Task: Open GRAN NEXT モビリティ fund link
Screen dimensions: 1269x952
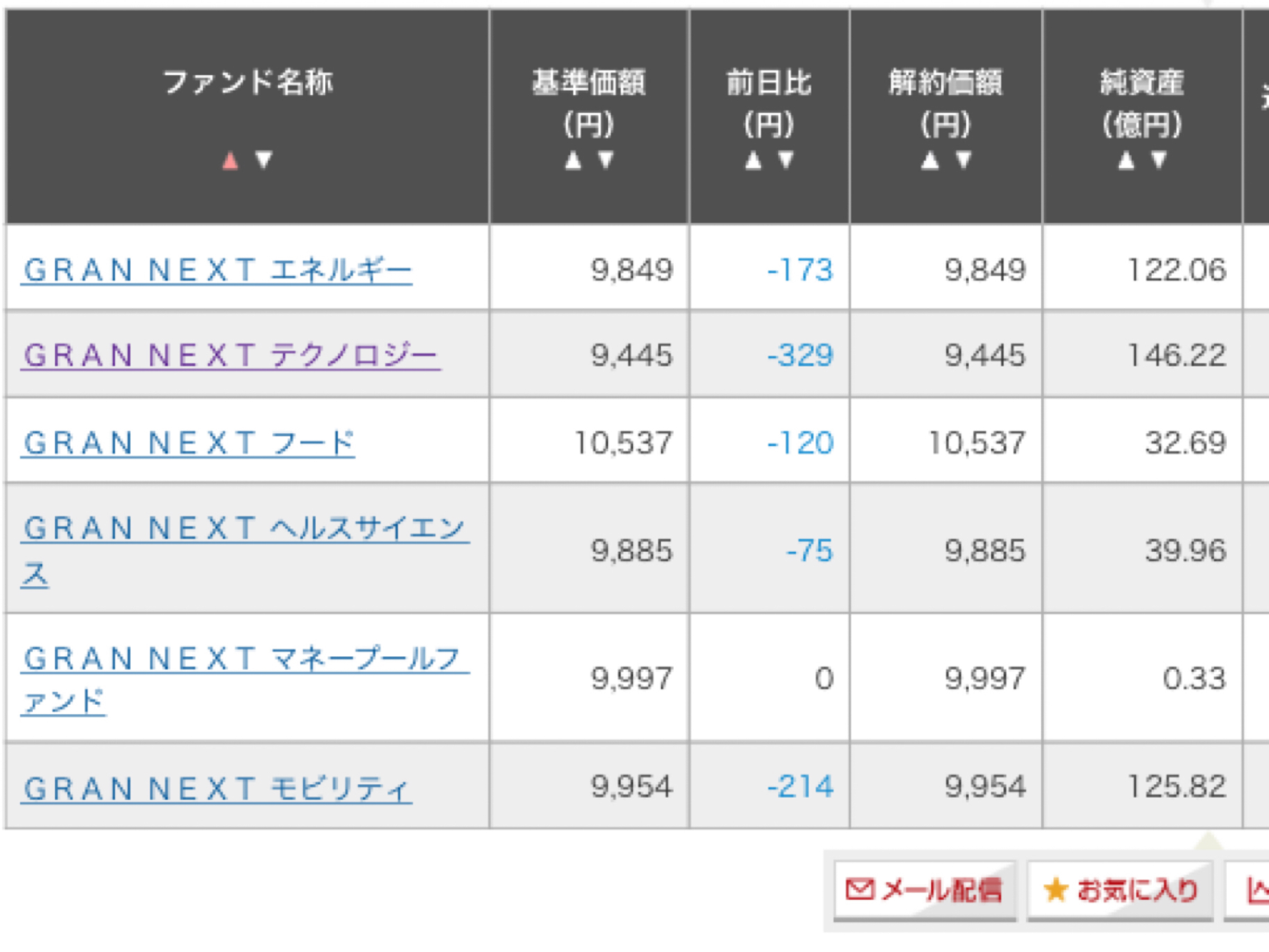Action: pyautogui.click(x=217, y=789)
